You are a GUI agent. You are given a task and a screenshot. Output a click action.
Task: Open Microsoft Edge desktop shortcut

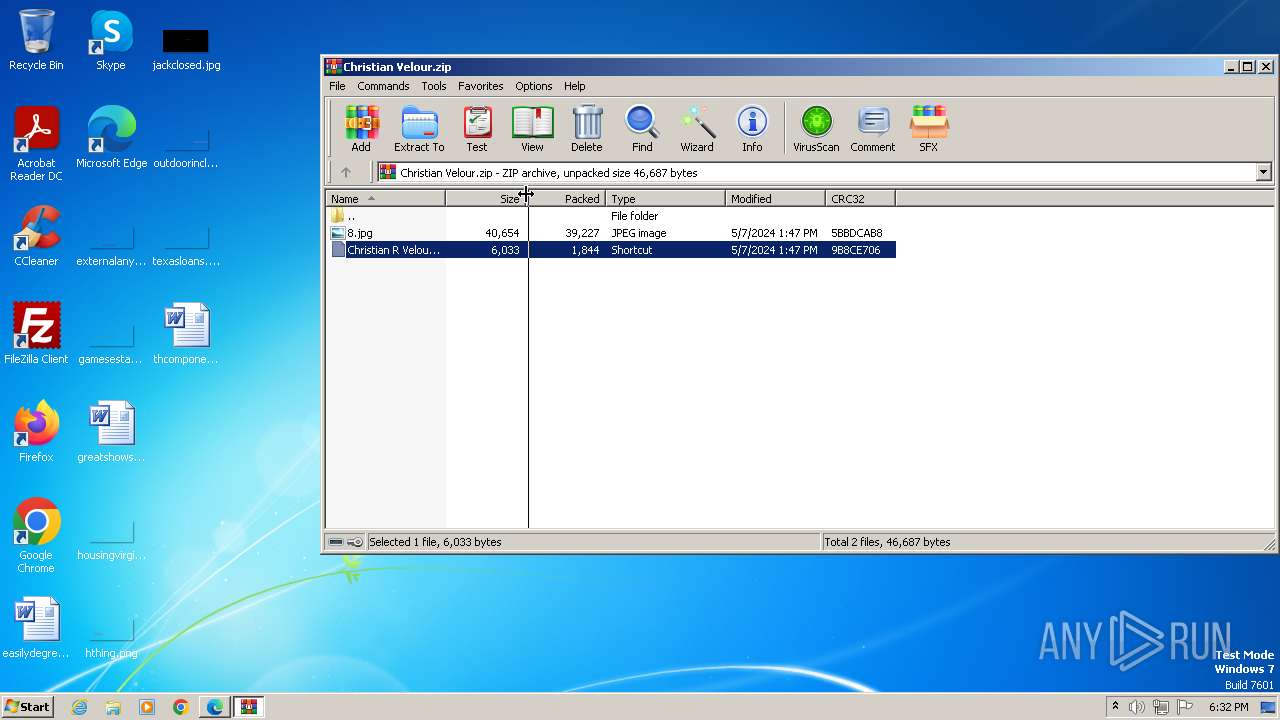[111, 138]
